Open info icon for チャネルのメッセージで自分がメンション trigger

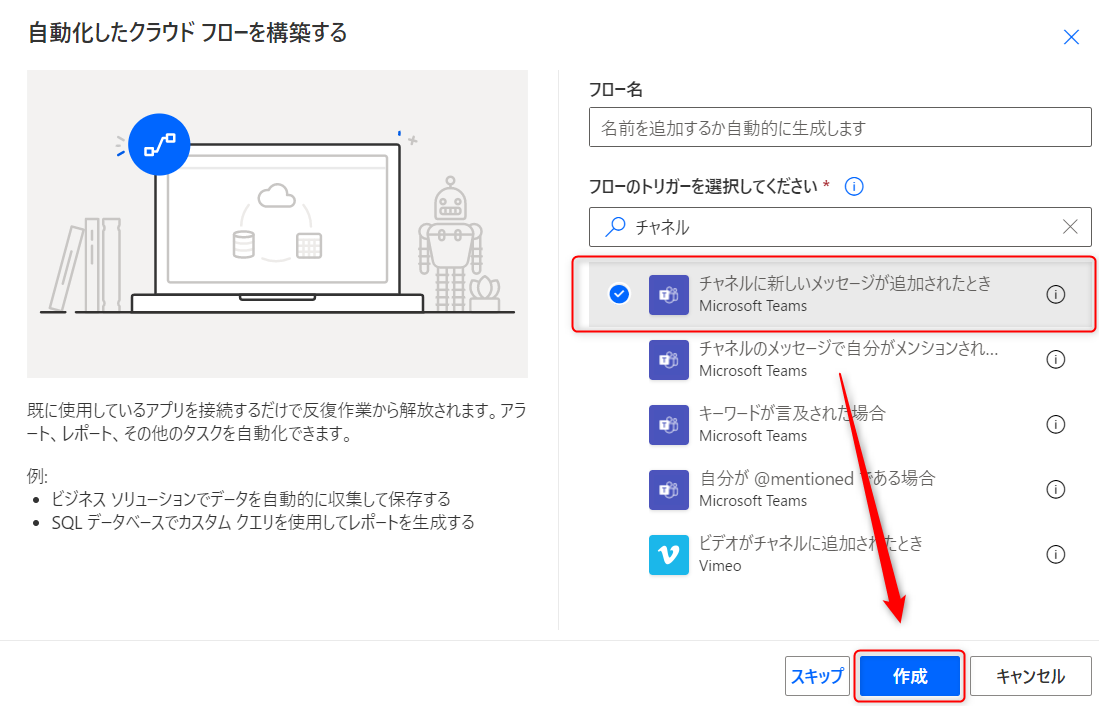pos(1056,359)
